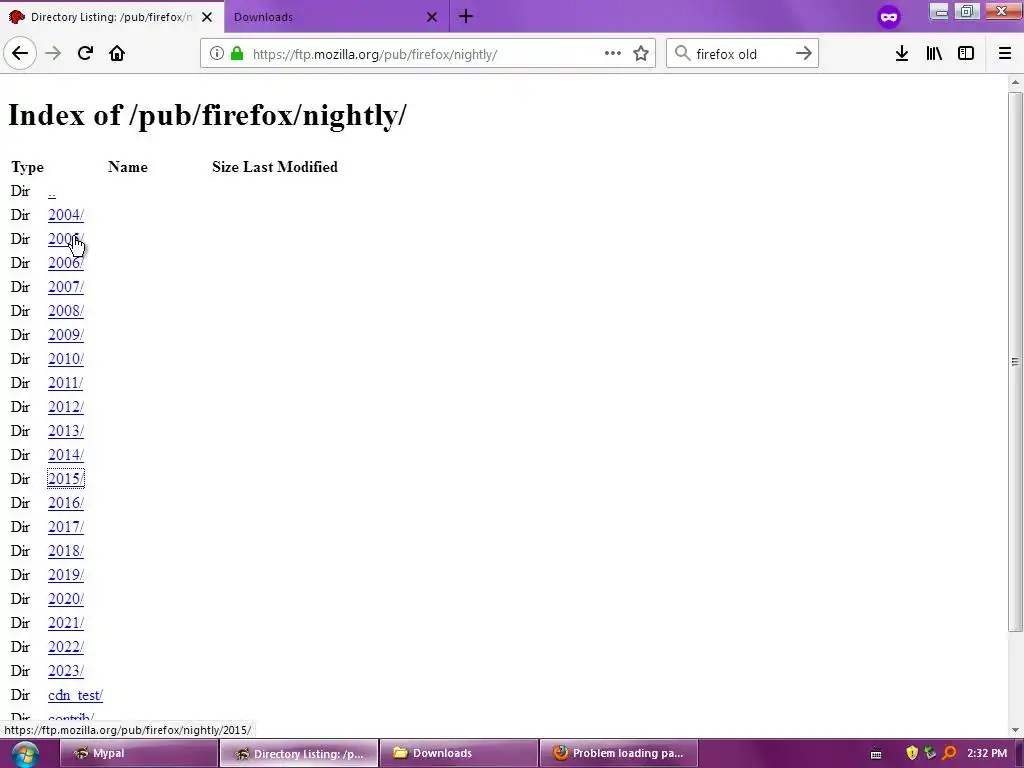Image resolution: width=1024 pixels, height=768 pixels.
Task: Open the 2012/ directory link
Action: pyautogui.click(x=66, y=407)
